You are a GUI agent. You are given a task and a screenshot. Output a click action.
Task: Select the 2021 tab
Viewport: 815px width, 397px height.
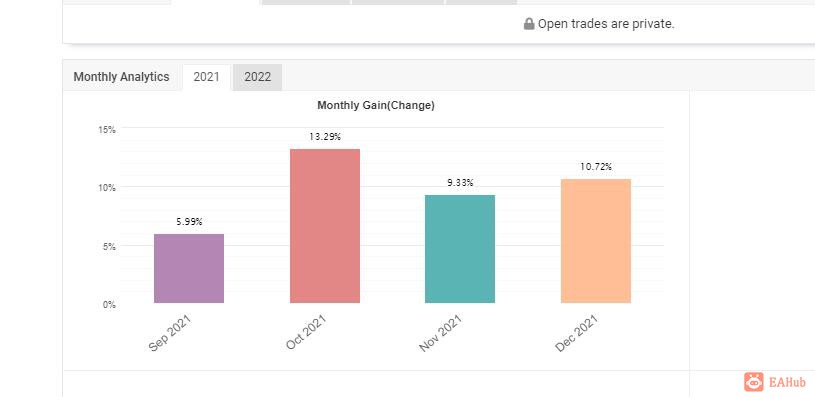[206, 77]
